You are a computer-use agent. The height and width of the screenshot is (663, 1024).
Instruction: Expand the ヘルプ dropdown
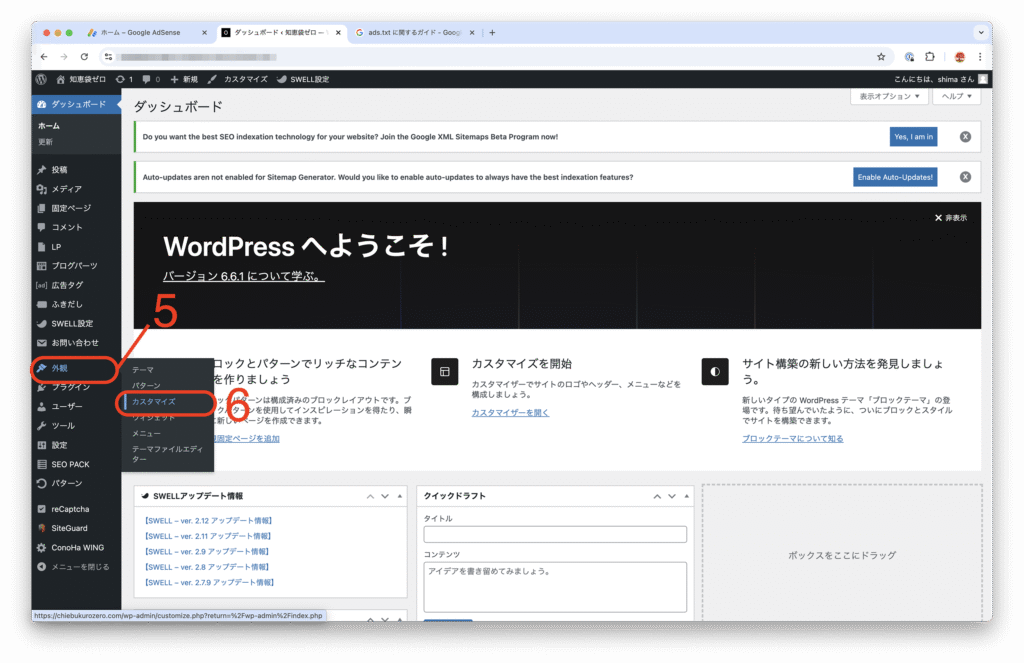[x=957, y=96]
